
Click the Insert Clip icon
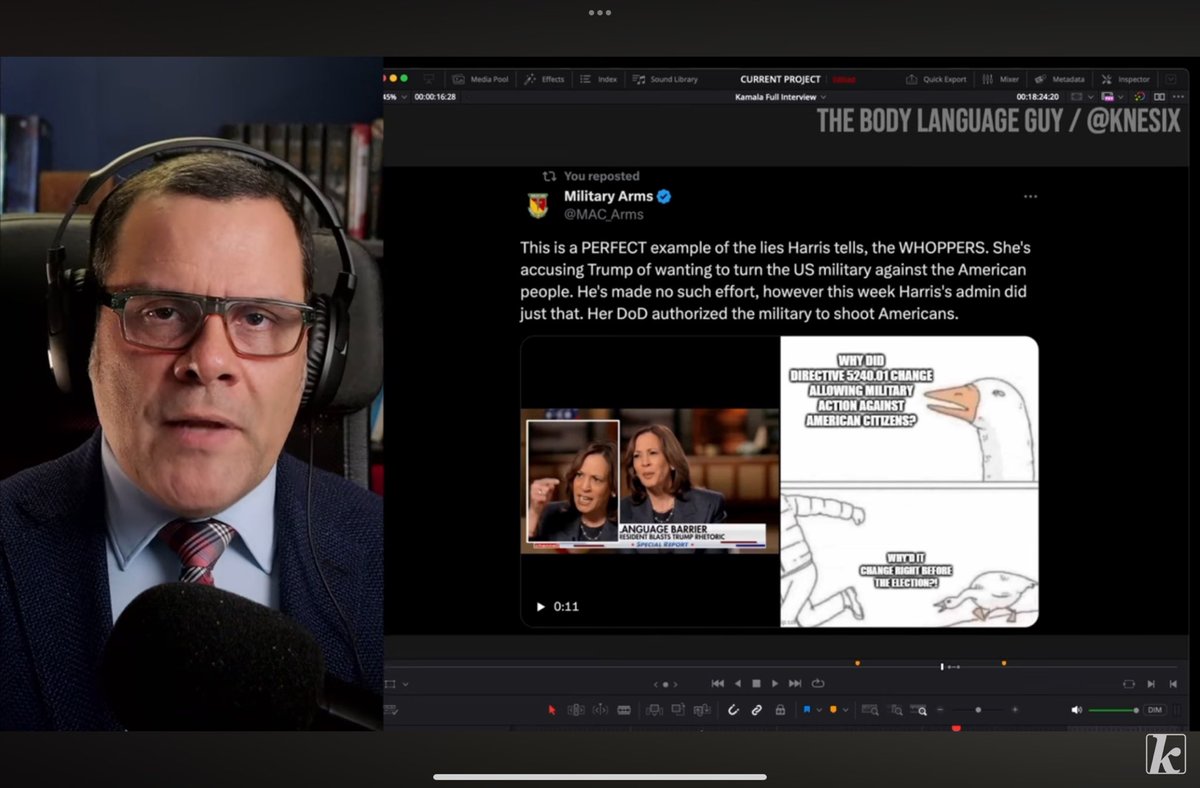pos(654,710)
